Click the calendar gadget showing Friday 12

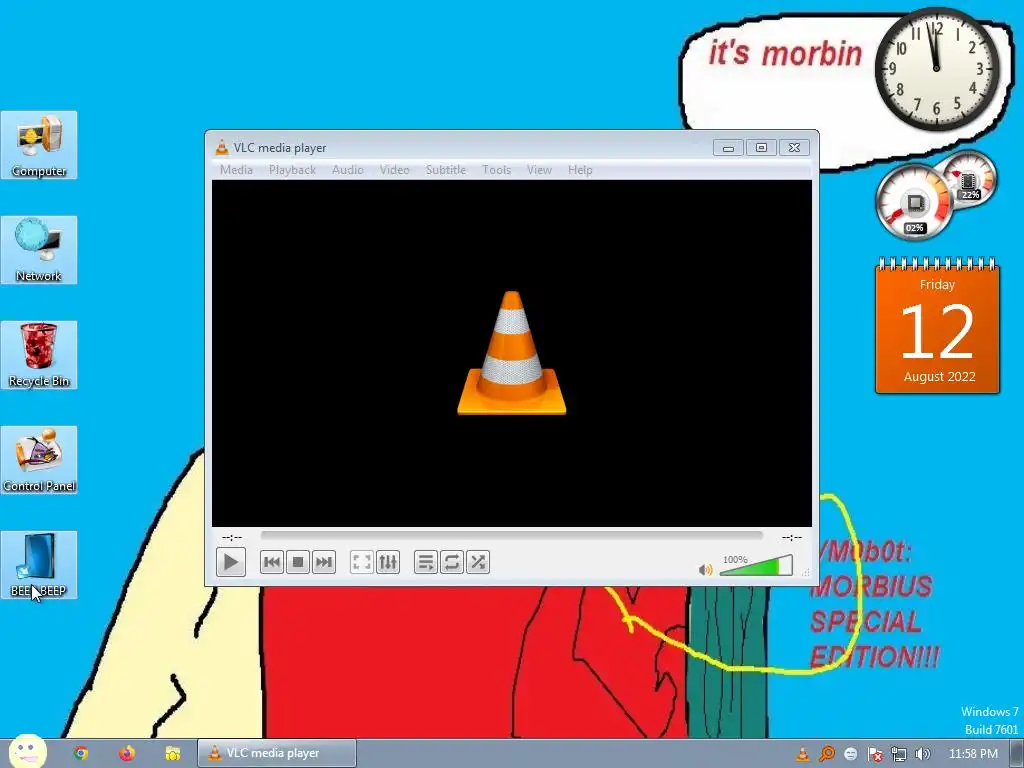point(937,327)
